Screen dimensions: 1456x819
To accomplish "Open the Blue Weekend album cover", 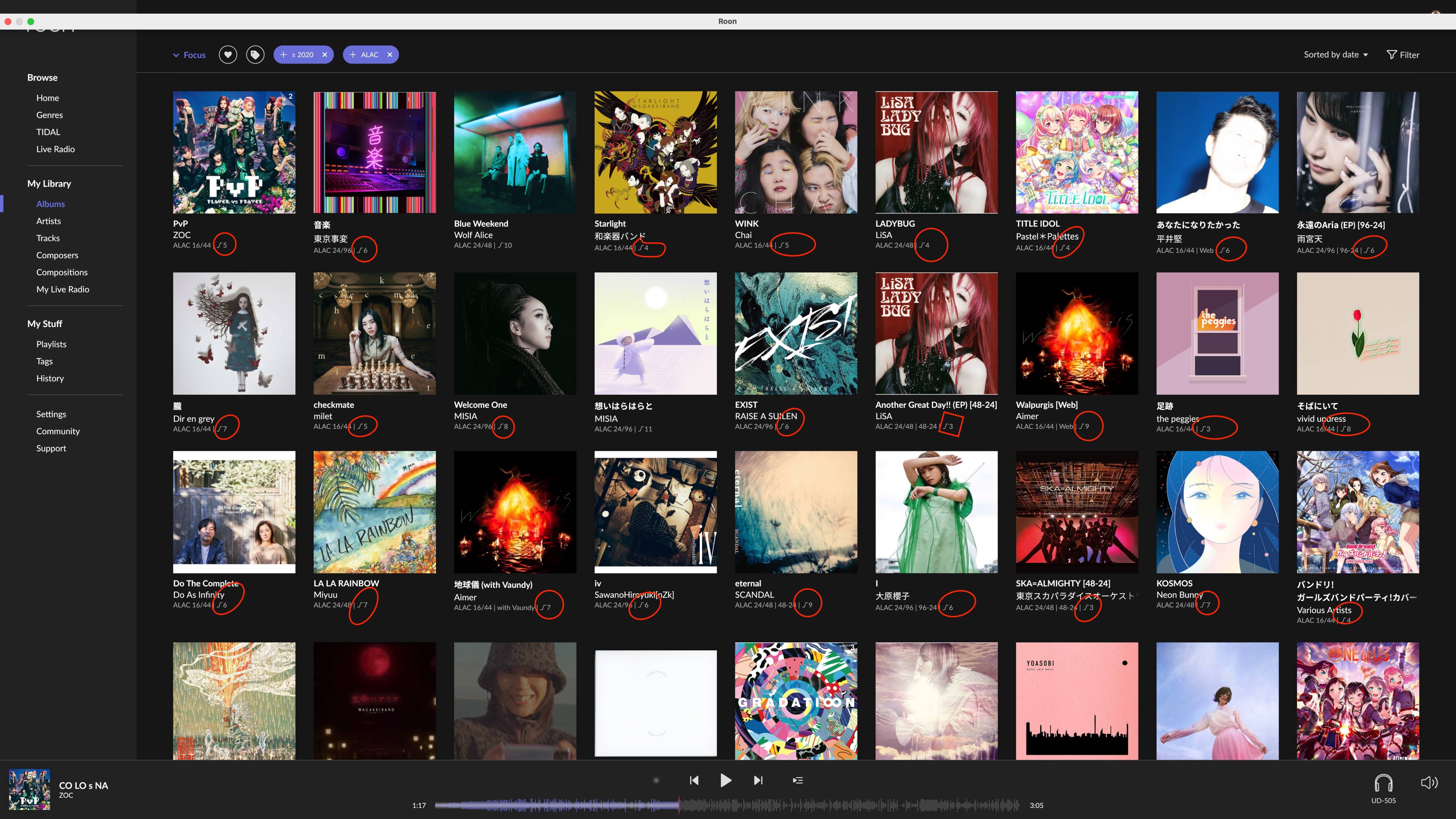I will [515, 153].
